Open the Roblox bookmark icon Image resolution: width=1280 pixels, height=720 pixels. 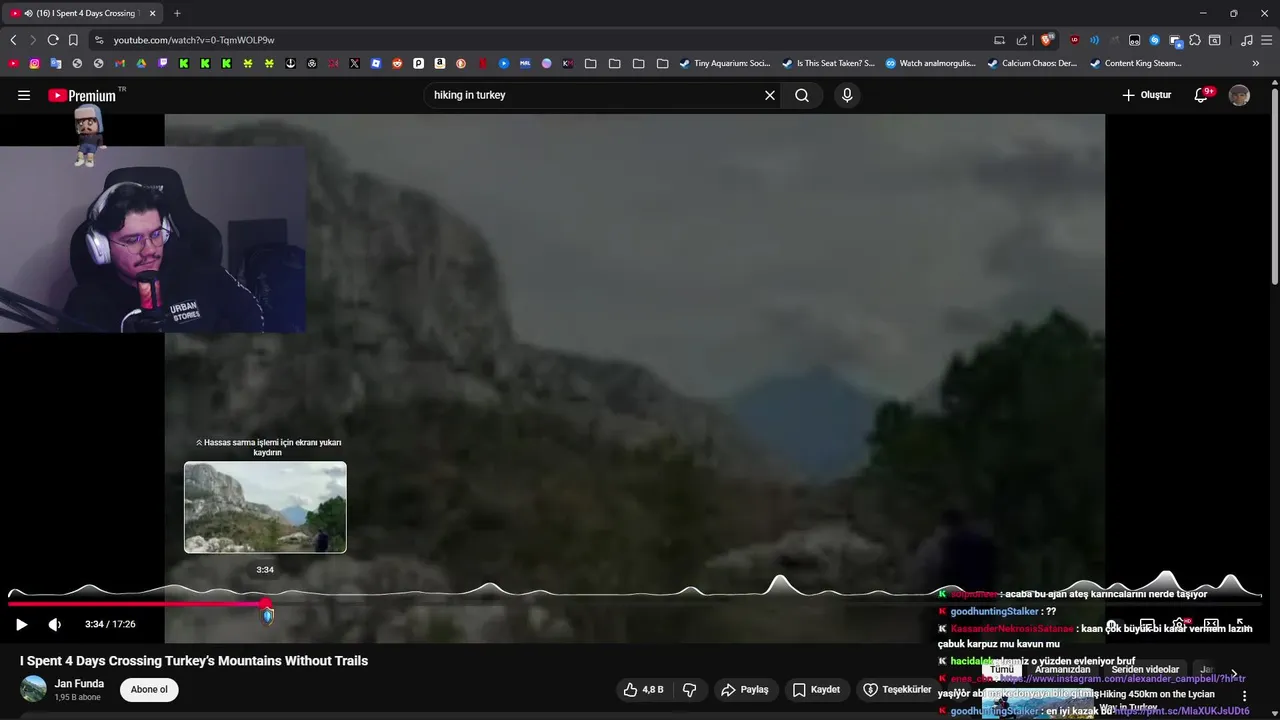click(376, 63)
